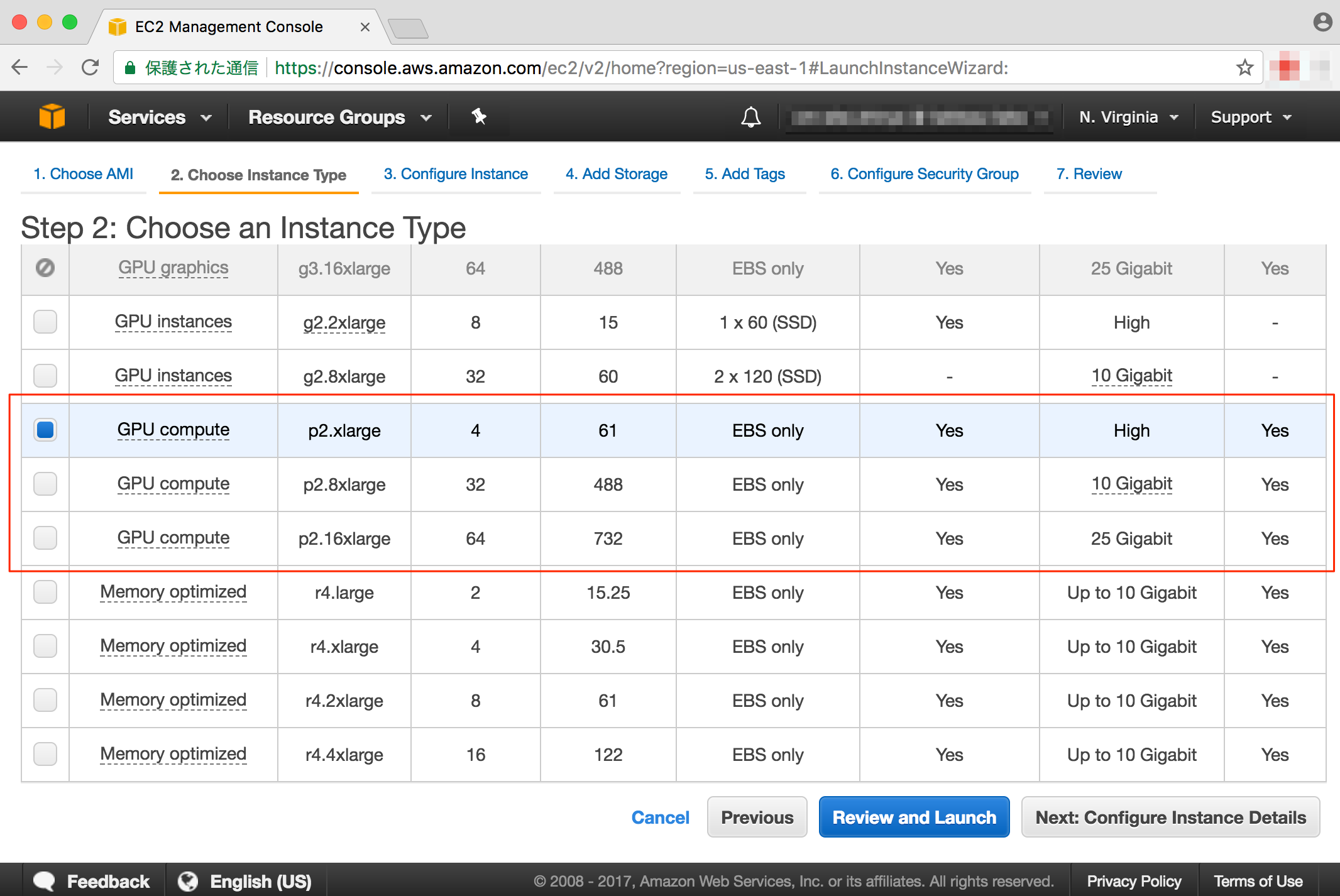Bookmark page with the star icon
This screenshot has width=1340, height=896.
[1244, 67]
